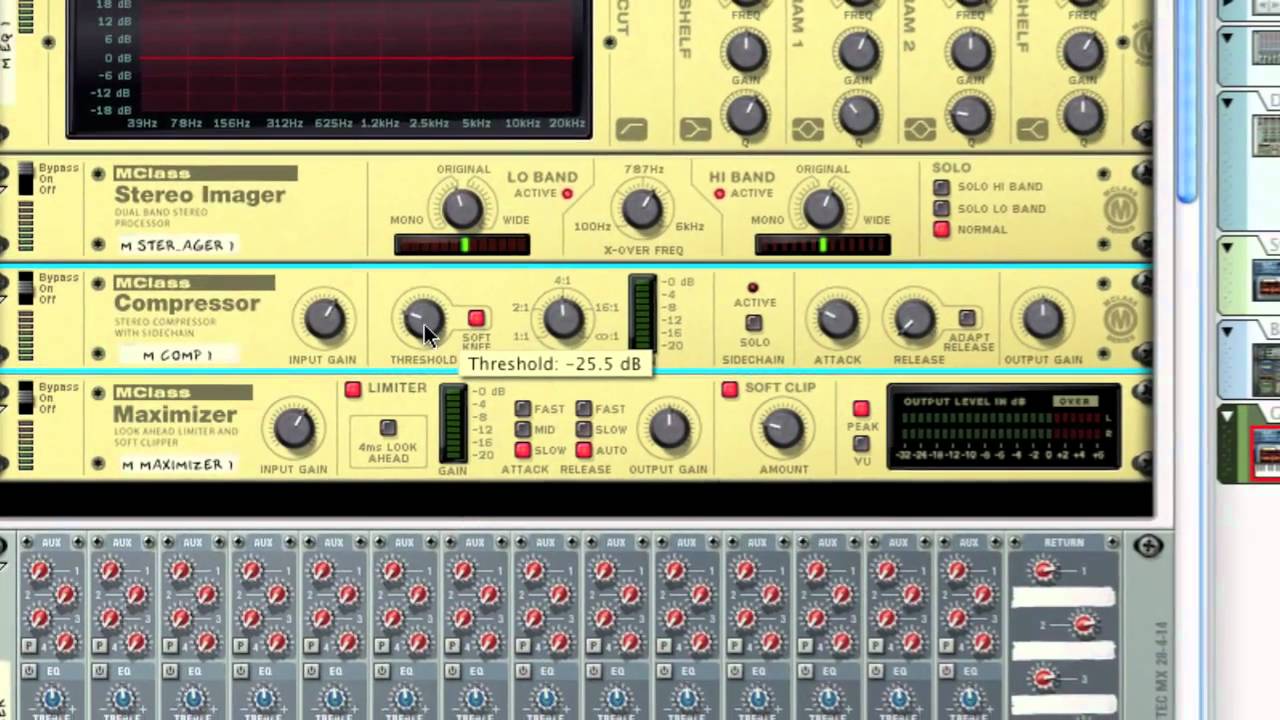The image size is (1280, 720).
Task: Click the M COMP 1 device name label
Action: (x=178, y=354)
